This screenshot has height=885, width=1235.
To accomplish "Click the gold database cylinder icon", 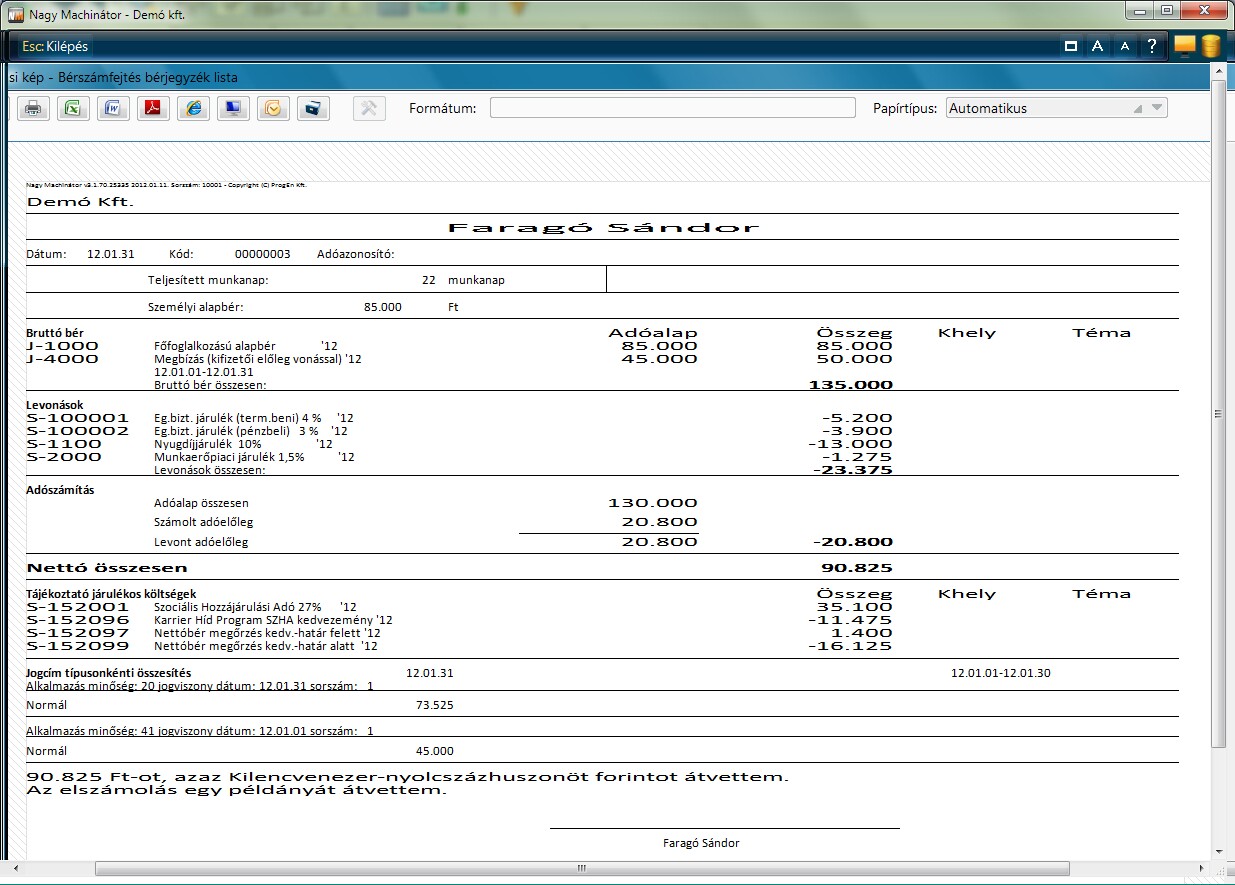I will pyautogui.click(x=1211, y=46).
